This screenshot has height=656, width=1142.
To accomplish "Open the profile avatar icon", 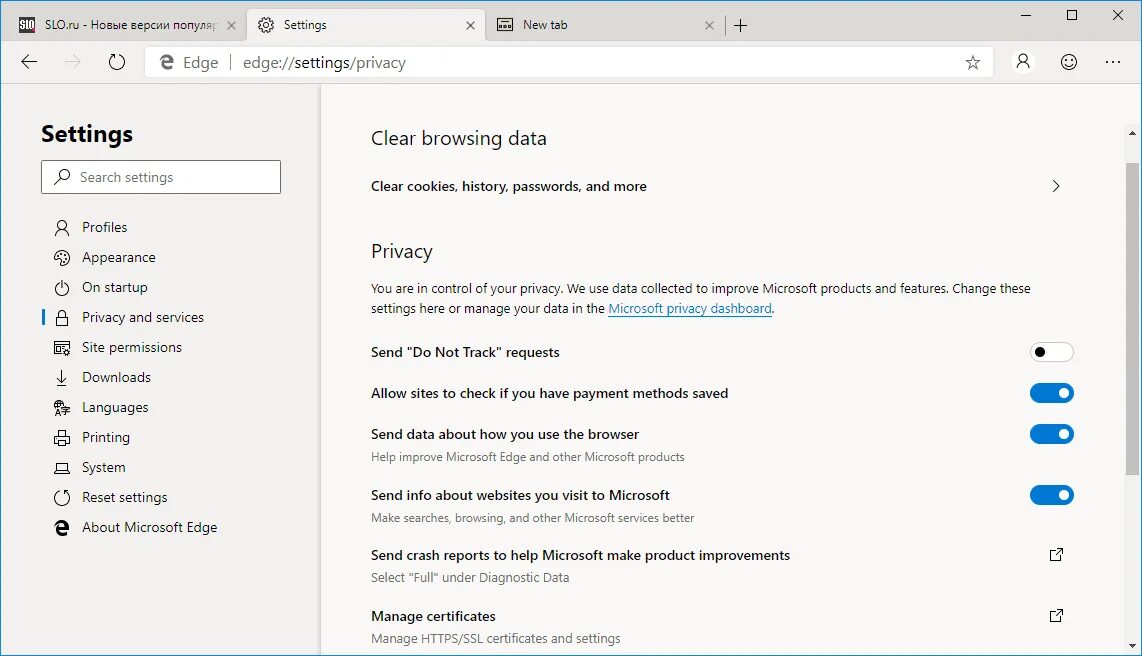I will coord(1022,61).
